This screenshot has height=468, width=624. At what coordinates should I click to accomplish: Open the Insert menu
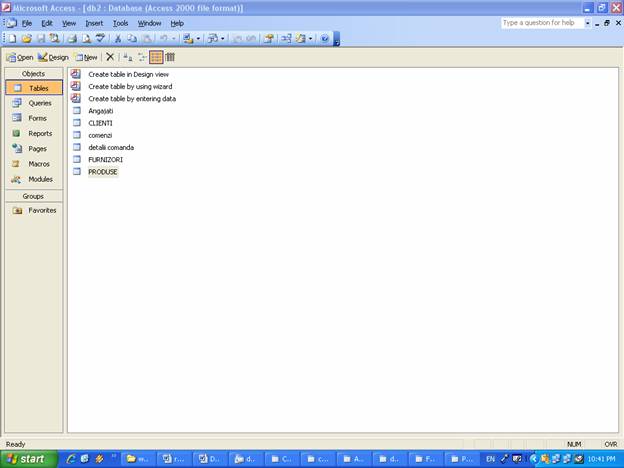coord(94,23)
